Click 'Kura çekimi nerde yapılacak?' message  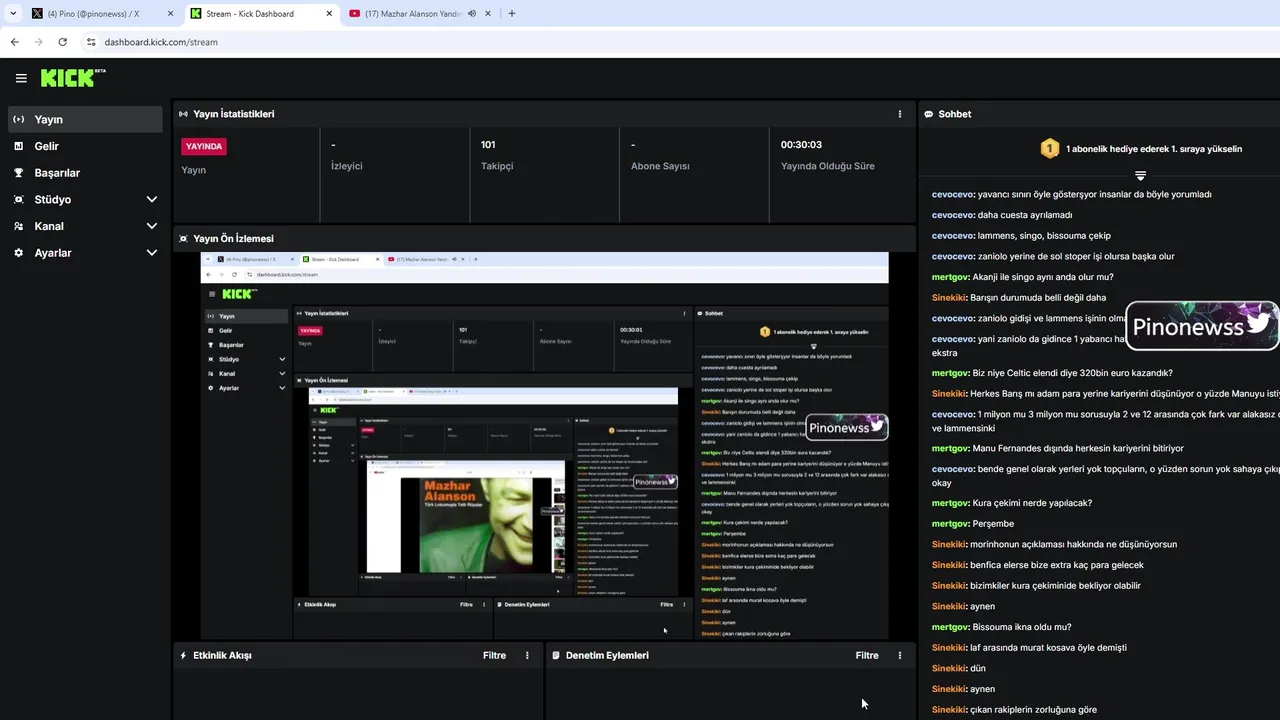[1032, 503]
